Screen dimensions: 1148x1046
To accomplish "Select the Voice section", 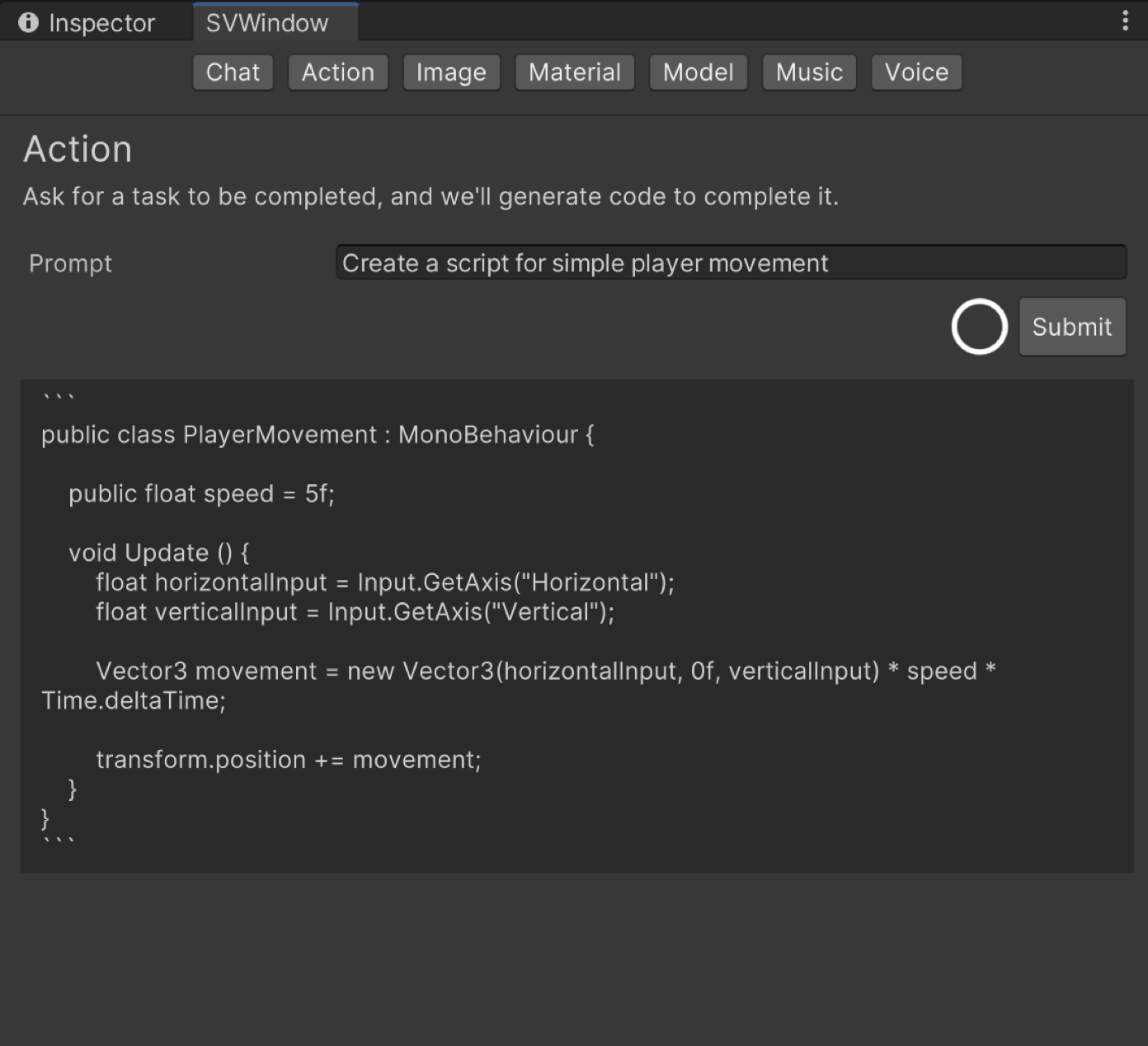I will [x=916, y=73].
